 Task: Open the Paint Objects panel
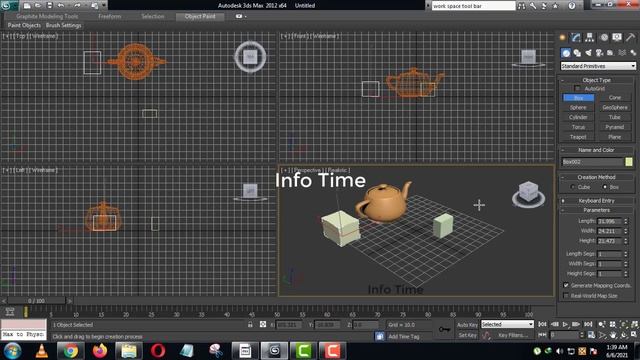click(x=24, y=25)
